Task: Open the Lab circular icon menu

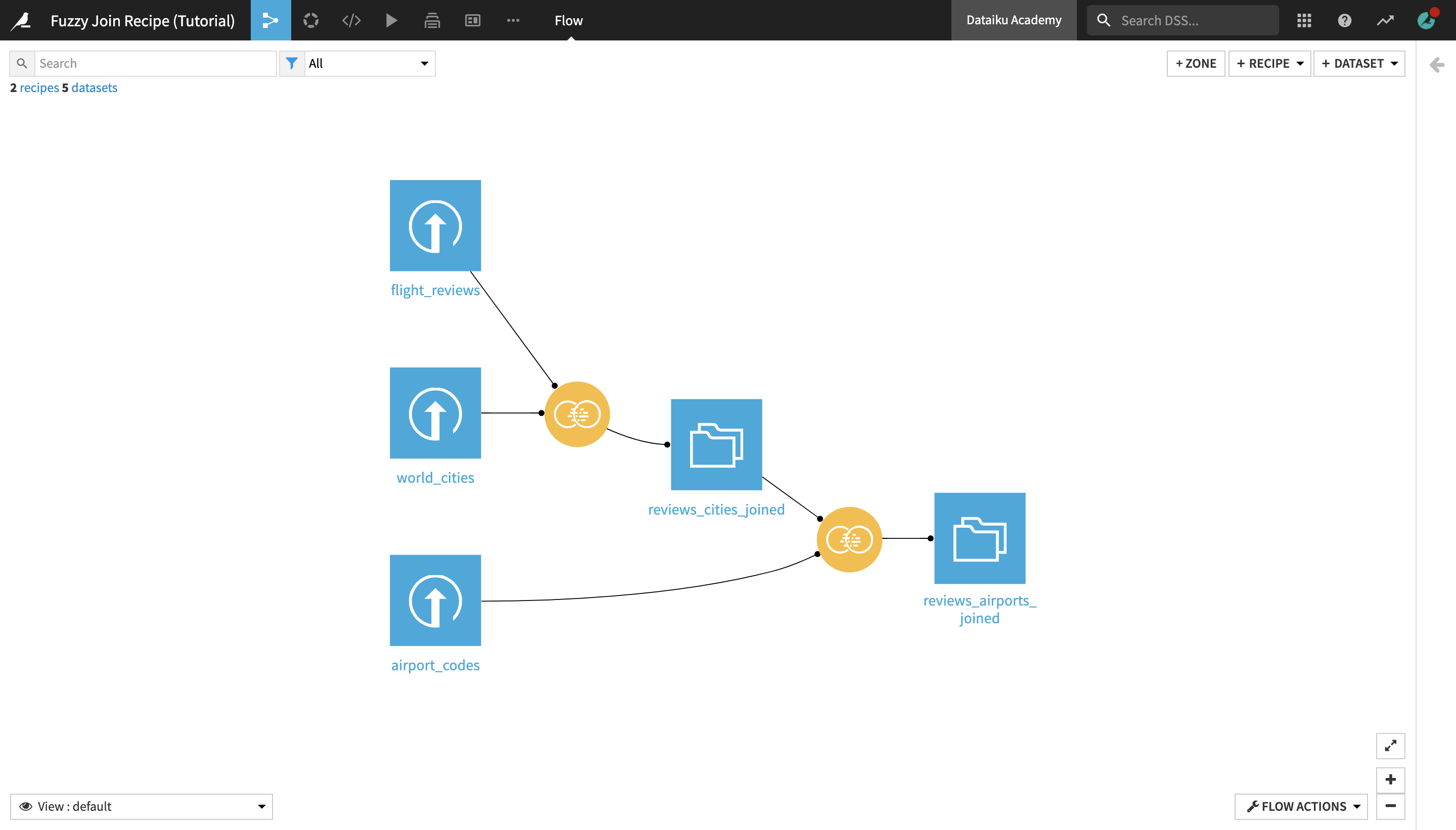Action: 311,21
